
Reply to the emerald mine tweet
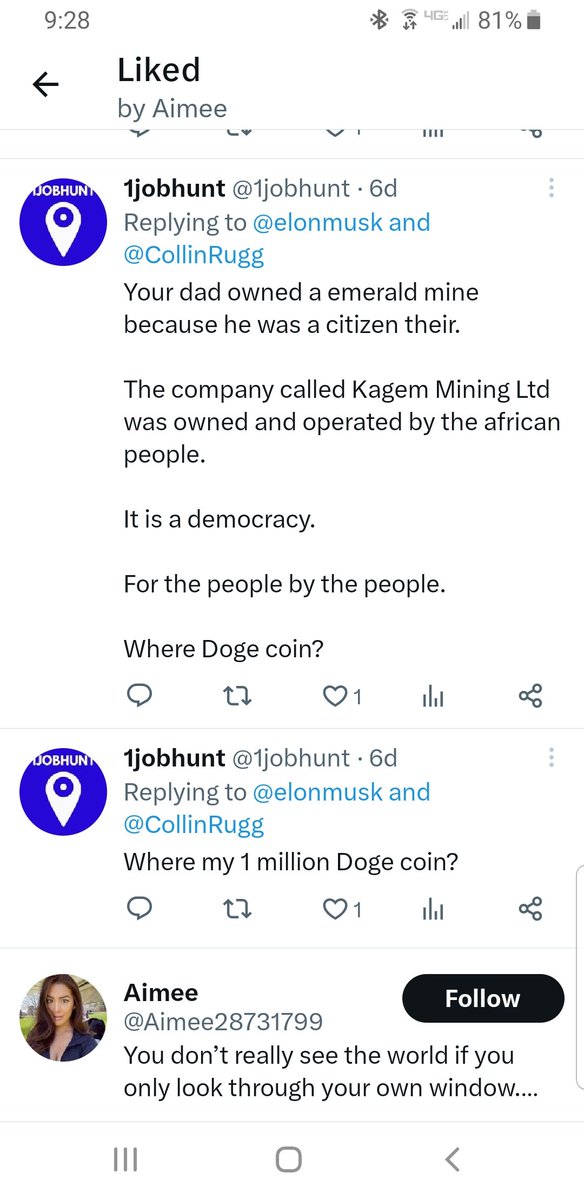140,695
